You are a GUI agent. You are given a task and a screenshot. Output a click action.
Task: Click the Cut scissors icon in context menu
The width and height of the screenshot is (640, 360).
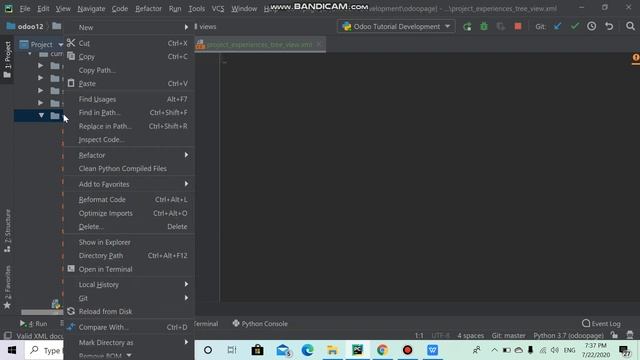click(x=71, y=43)
